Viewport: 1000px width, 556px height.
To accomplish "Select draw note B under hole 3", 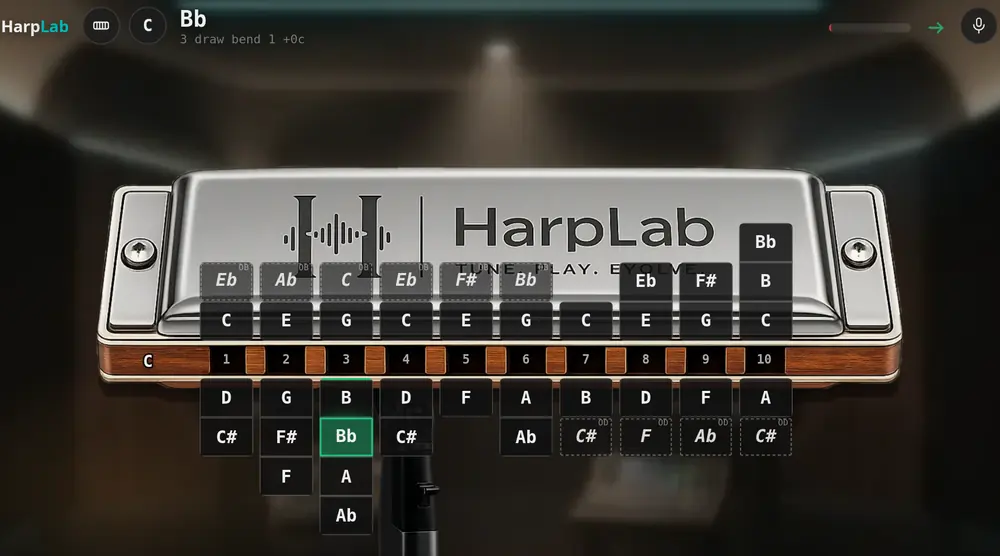I will pyautogui.click(x=346, y=398).
